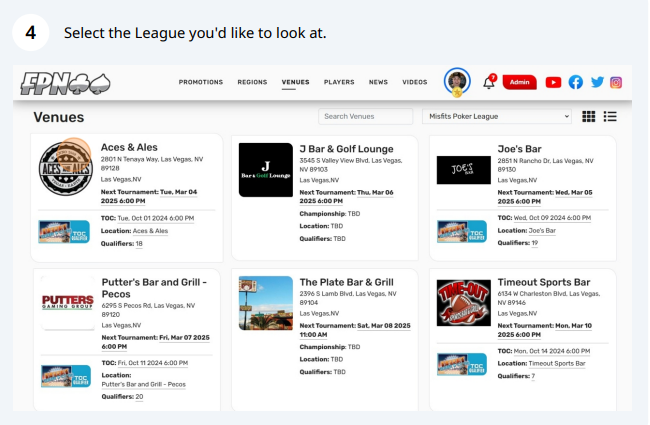Open Joe's Bar venue title
The image size is (650, 425).
pos(519,149)
